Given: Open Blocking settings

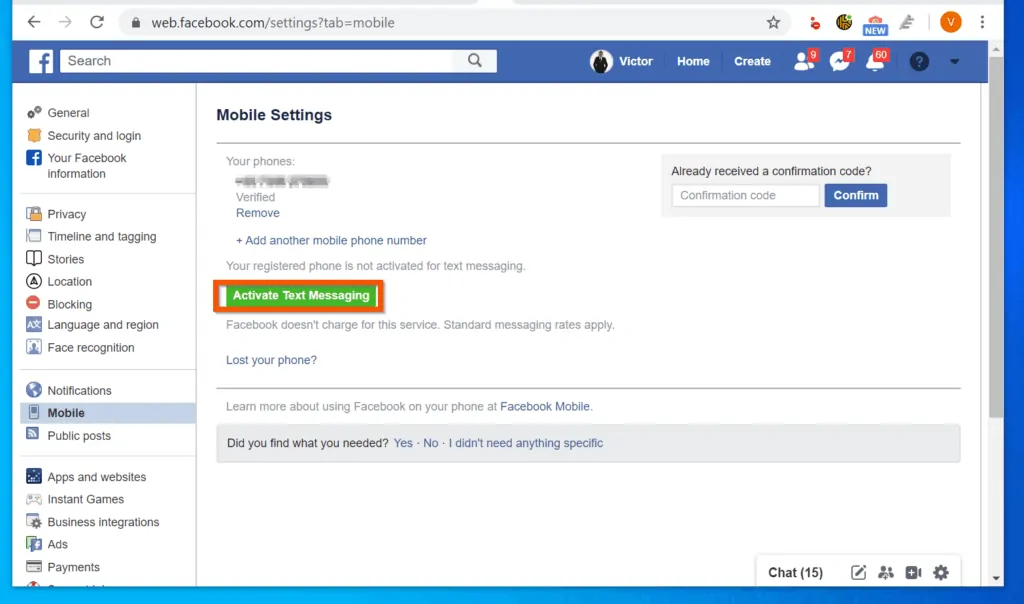Looking at the screenshot, I should (69, 304).
